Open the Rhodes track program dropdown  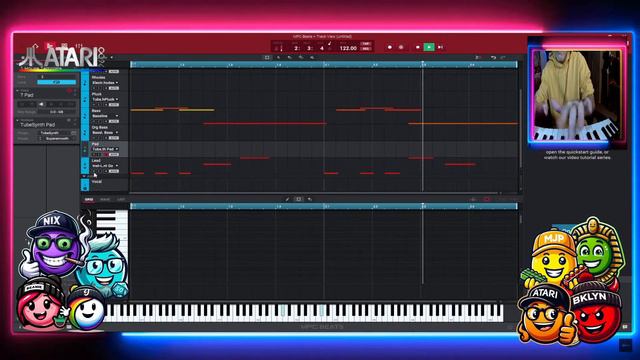105,82
